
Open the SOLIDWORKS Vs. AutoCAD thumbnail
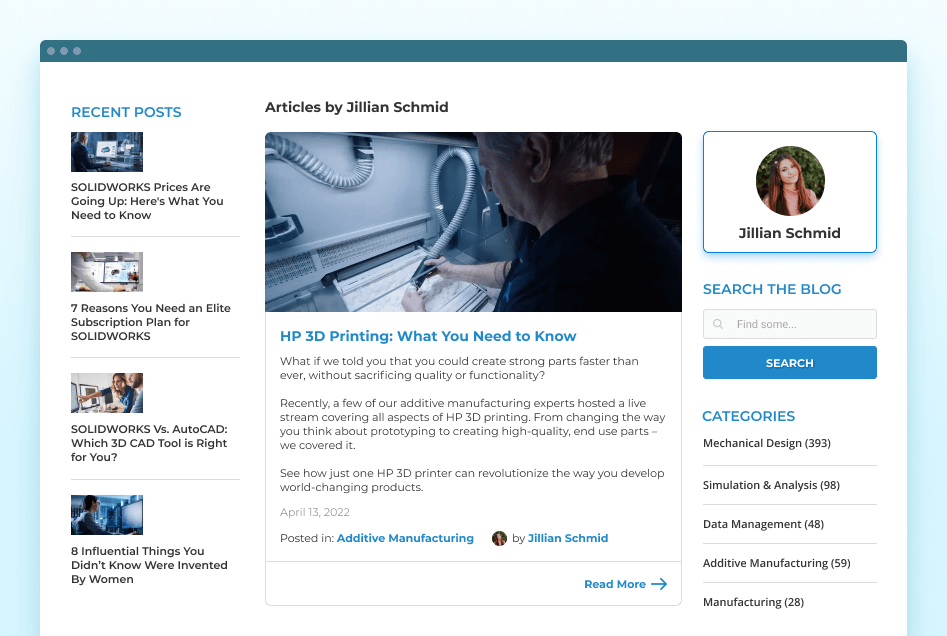[x=107, y=393]
